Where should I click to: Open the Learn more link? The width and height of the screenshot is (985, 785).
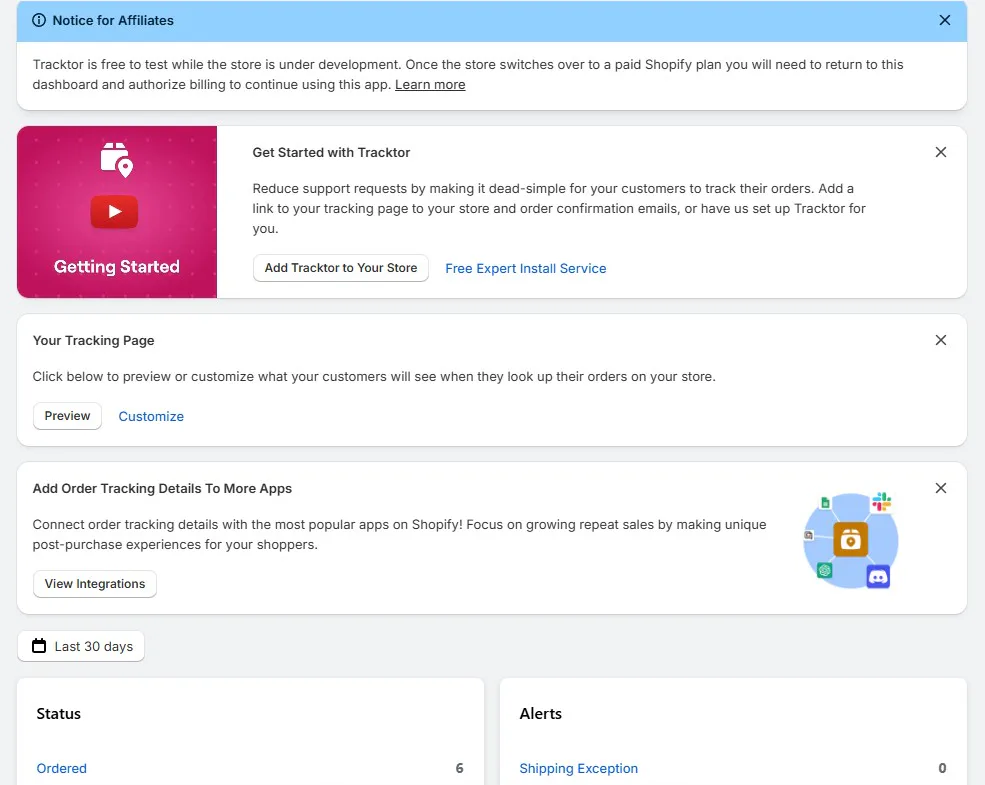click(430, 85)
